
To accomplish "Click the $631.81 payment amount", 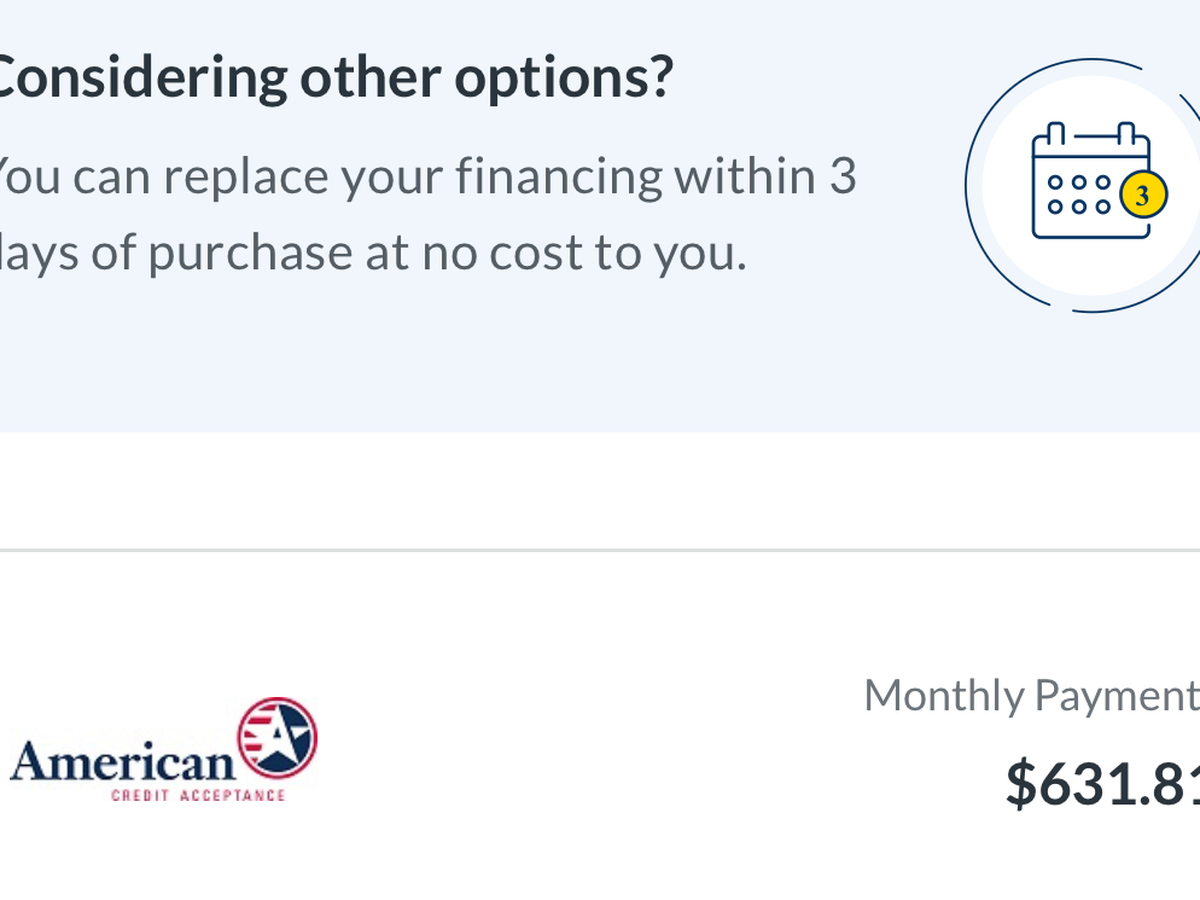I will [1102, 783].
